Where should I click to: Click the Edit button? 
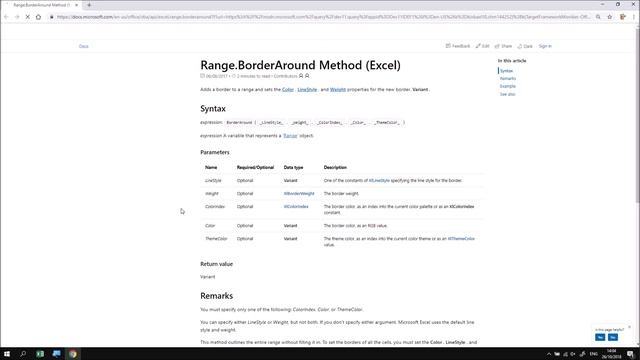coord(482,46)
